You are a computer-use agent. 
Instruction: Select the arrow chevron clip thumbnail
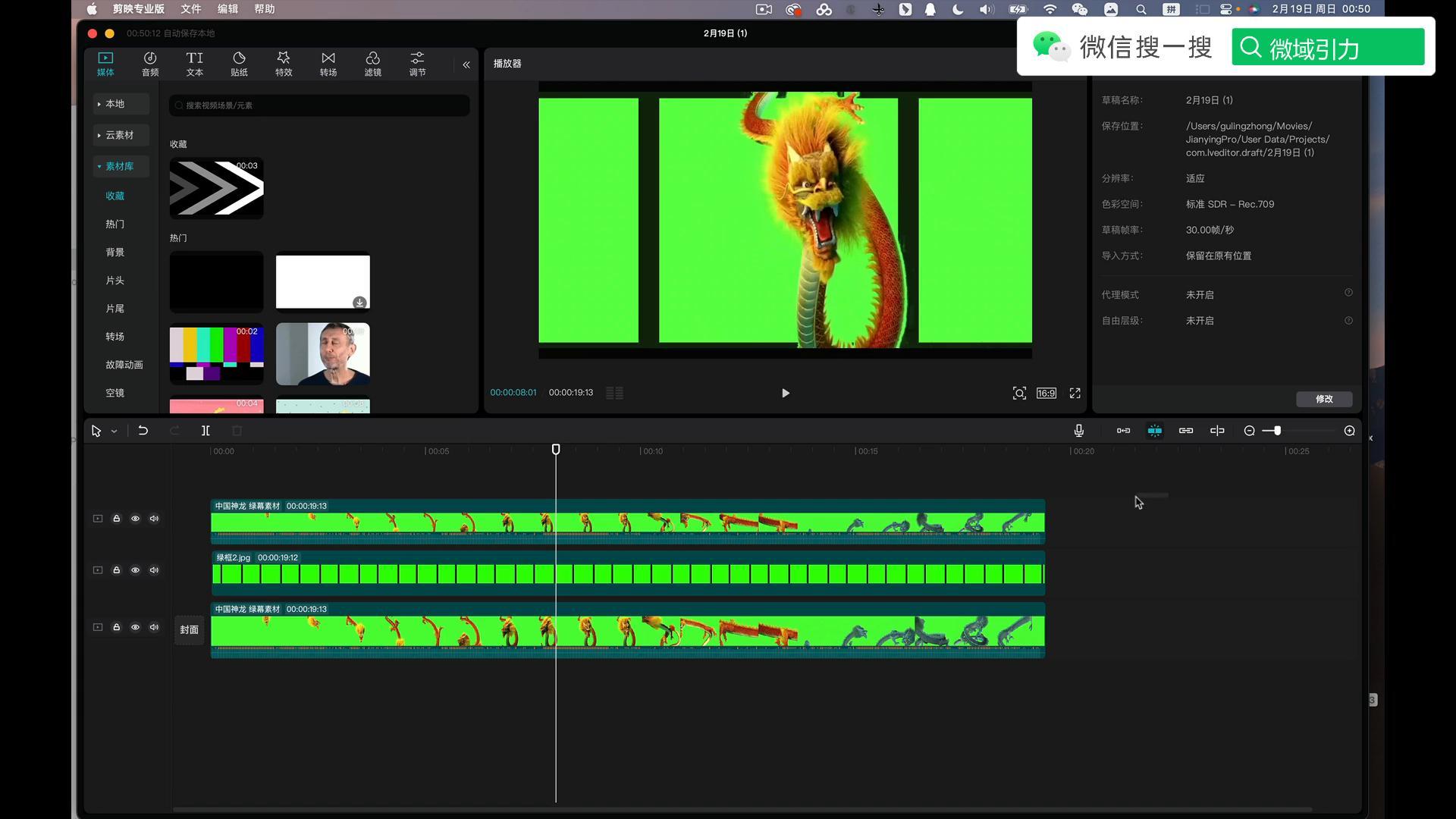pyautogui.click(x=217, y=188)
